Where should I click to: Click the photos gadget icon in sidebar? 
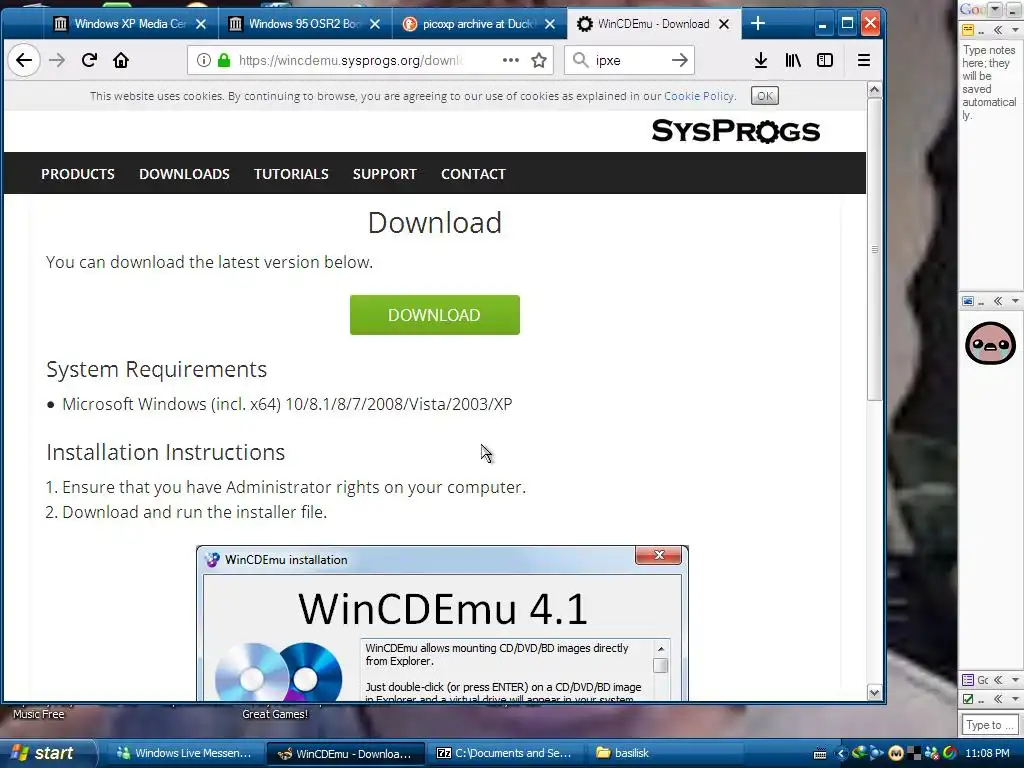click(x=968, y=301)
